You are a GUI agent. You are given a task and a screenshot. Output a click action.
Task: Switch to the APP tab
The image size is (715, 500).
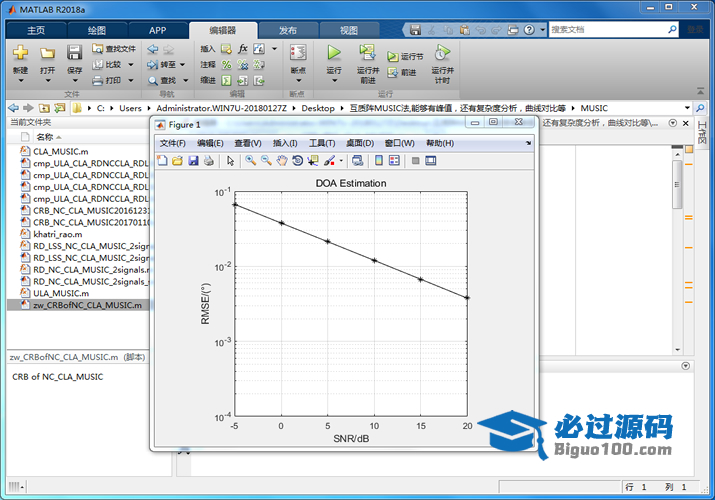point(157,31)
